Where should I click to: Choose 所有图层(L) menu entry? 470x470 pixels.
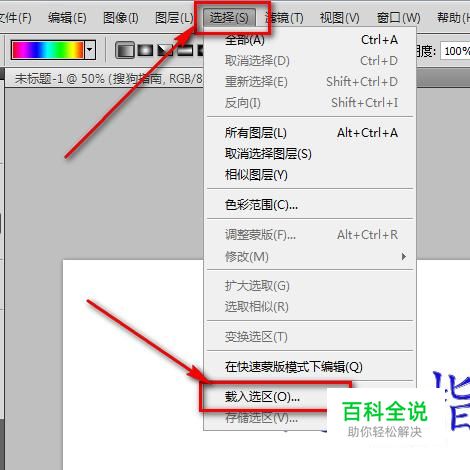click(310, 133)
